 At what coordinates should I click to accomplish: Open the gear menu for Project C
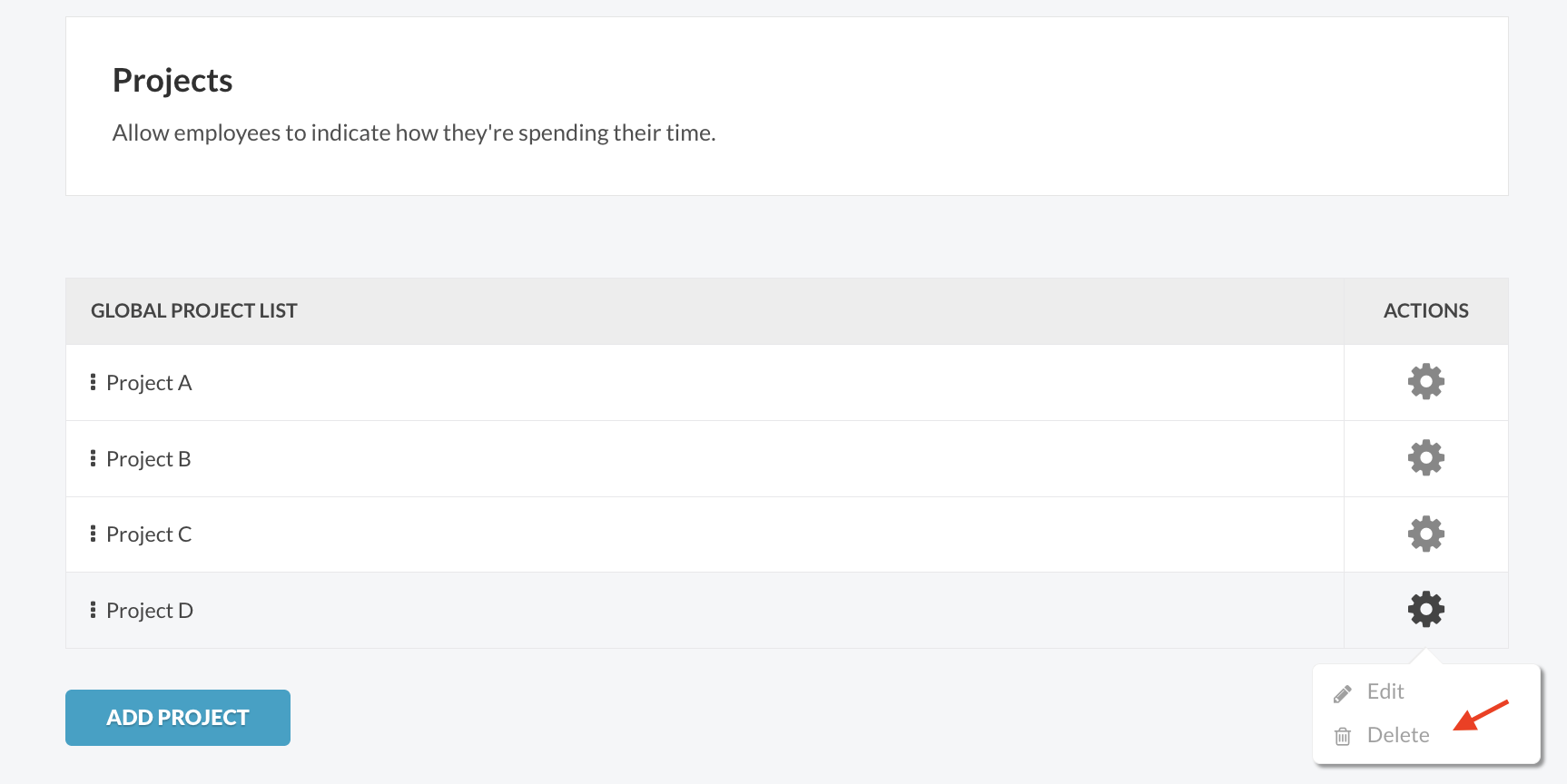(x=1425, y=534)
